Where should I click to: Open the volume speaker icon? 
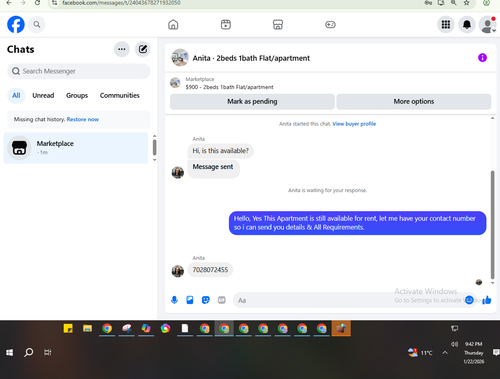click(x=454, y=344)
